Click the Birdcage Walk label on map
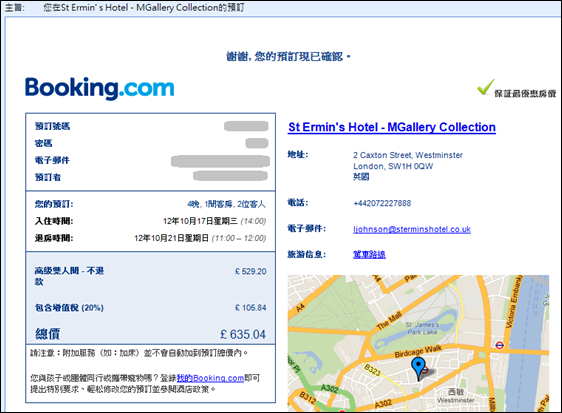562x413 pixels. pos(418,351)
